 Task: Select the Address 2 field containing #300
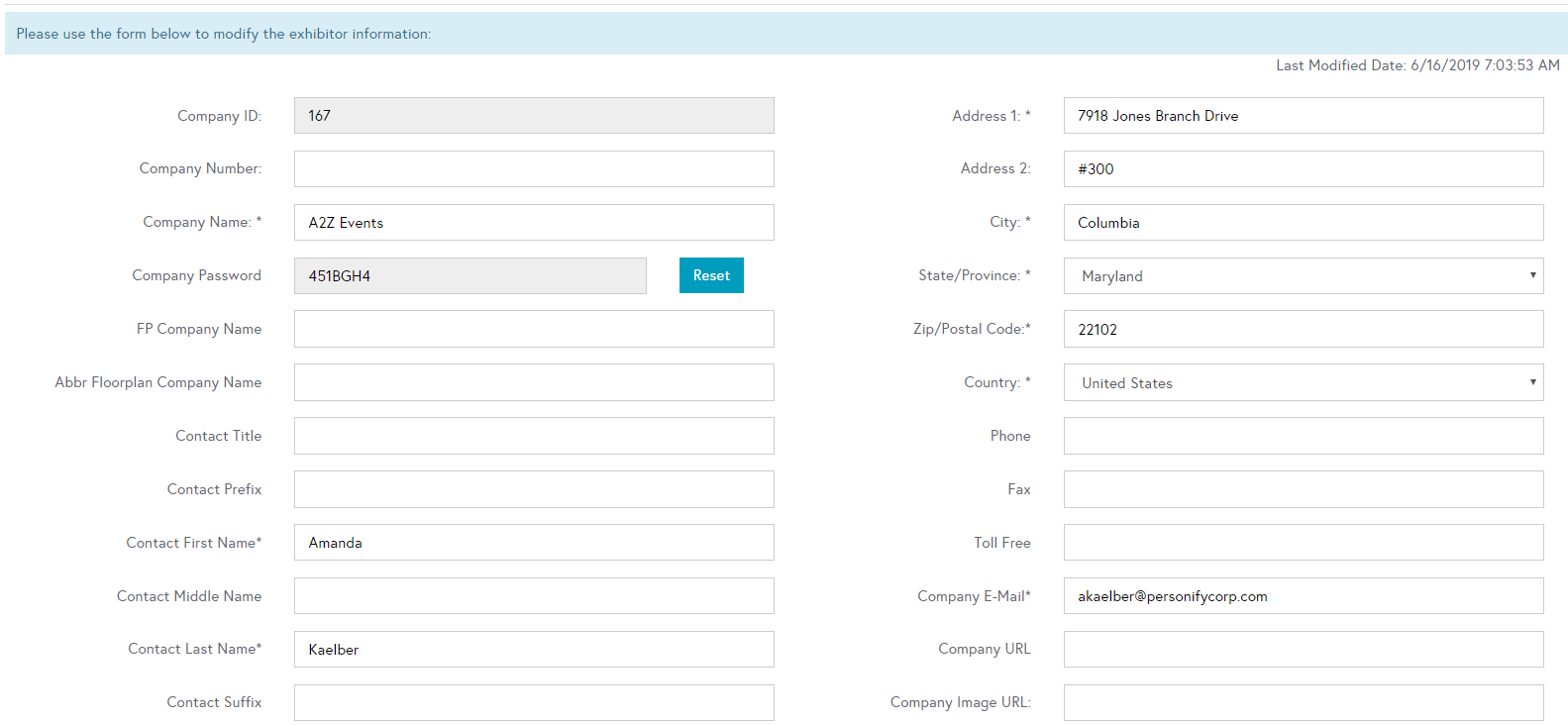[1303, 168]
